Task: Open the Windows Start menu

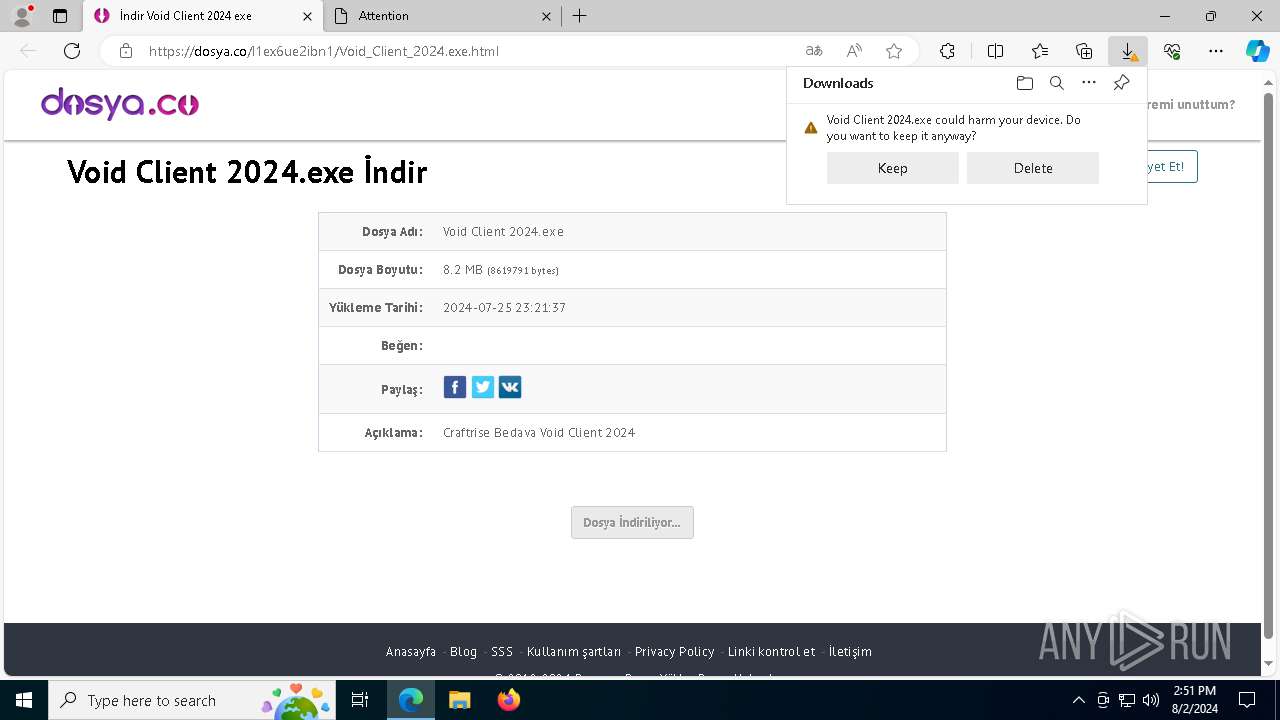Action: 23,700
